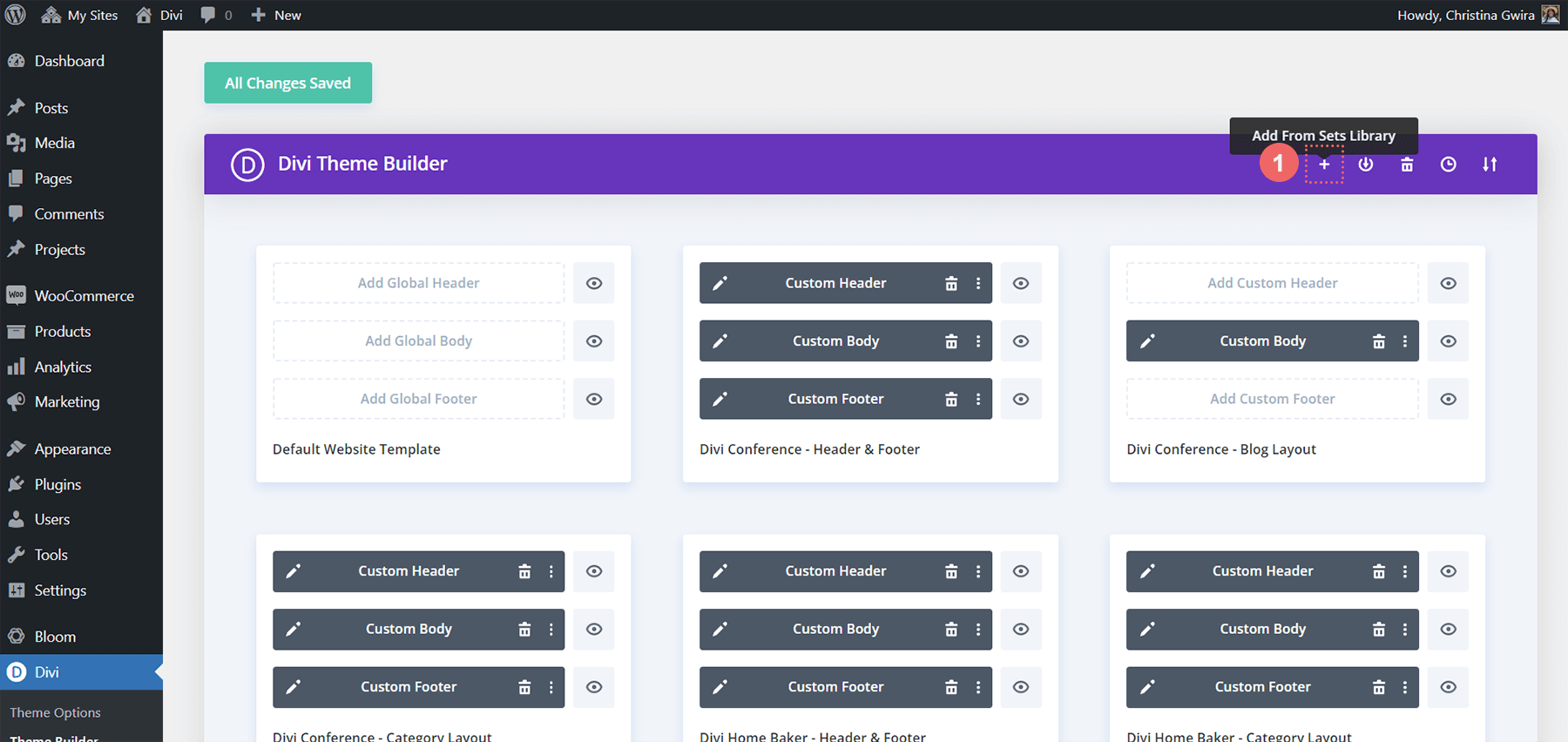Hide the Custom Body in Divi Conference Header & Footer
Screen dimensions: 1568x742
(x=1021, y=341)
